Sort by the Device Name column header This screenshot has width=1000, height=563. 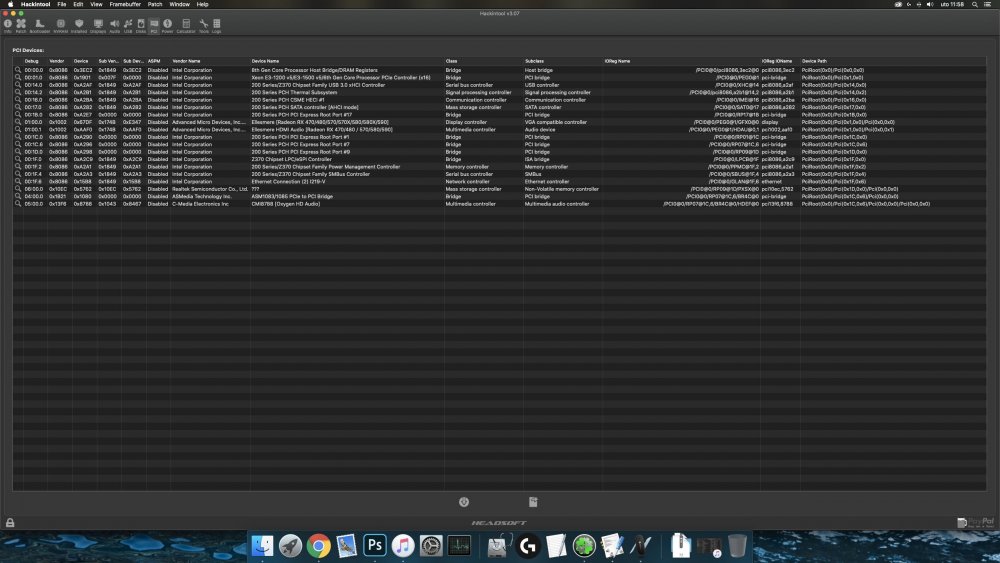(x=346, y=61)
